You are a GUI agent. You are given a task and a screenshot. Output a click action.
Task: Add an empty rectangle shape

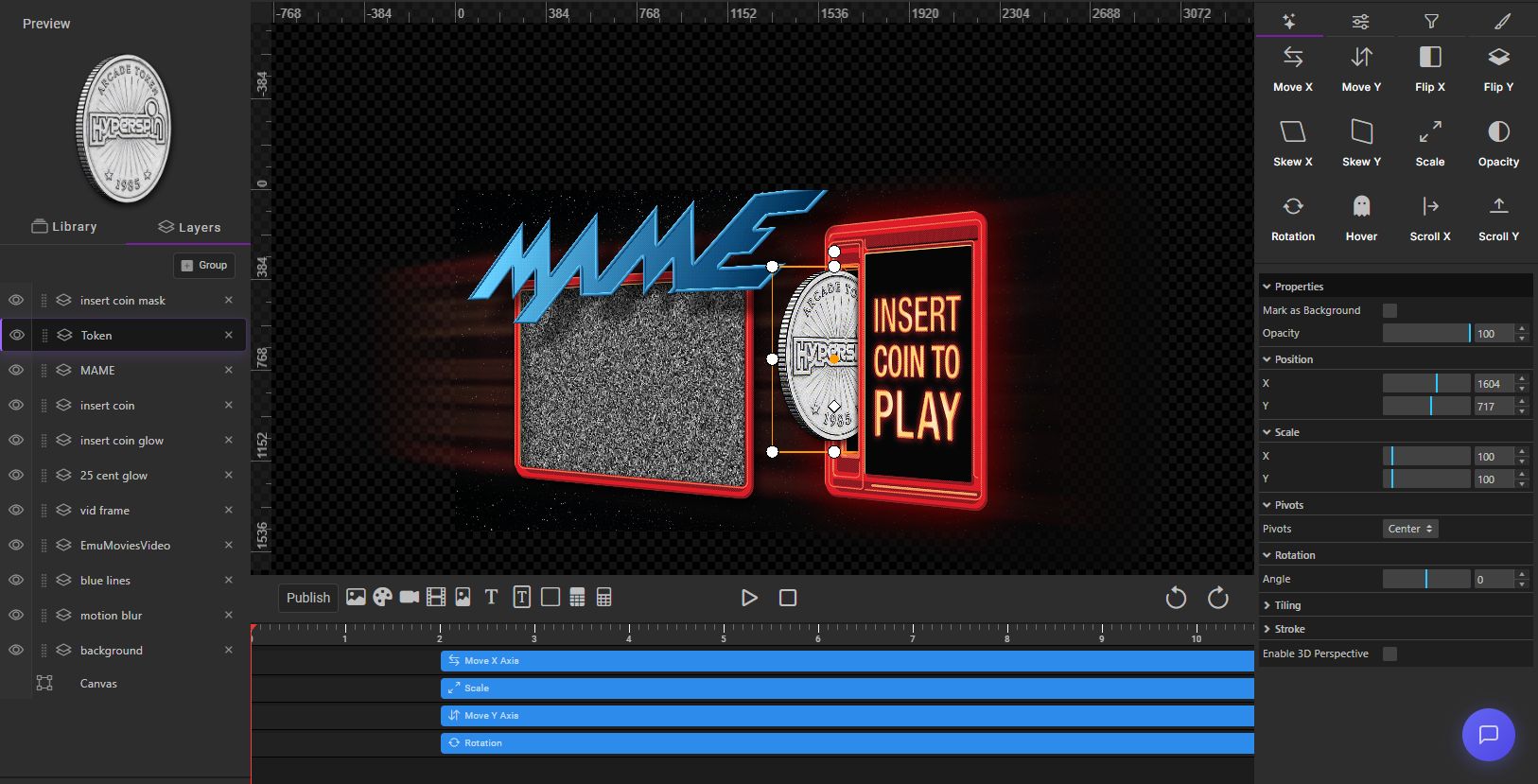[x=551, y=597]
